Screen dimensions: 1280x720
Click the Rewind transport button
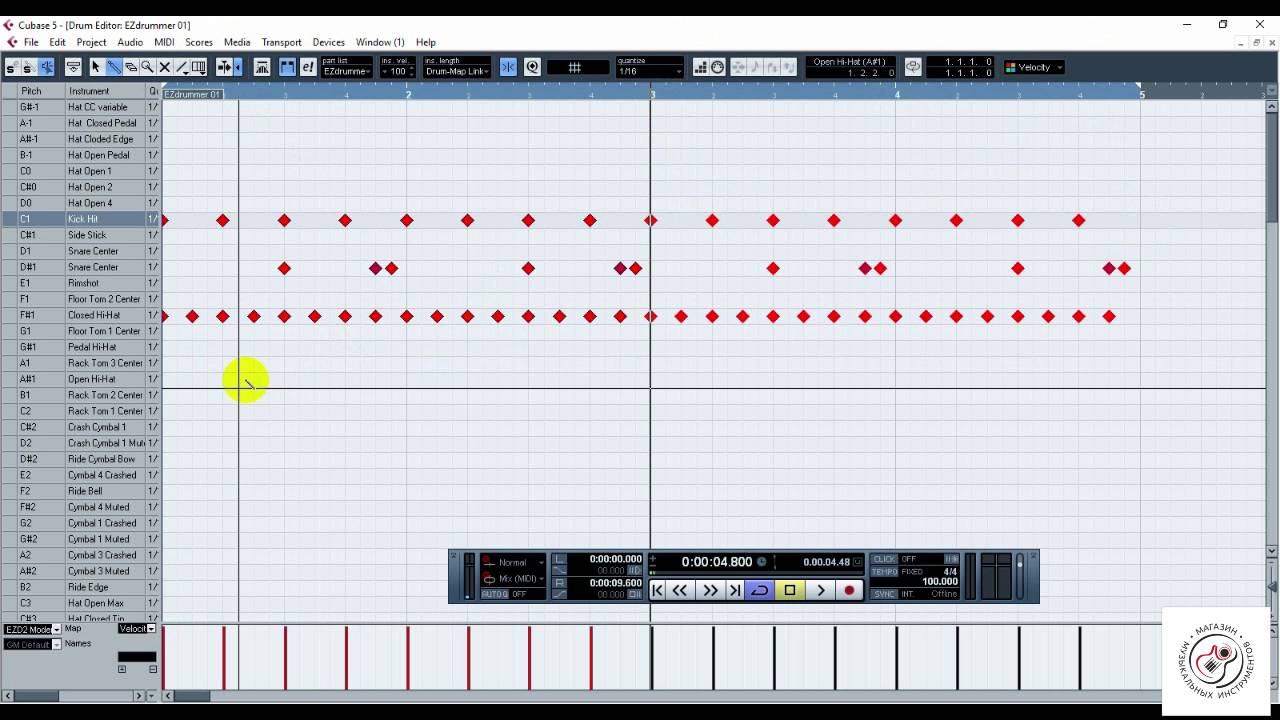point(680,590)
